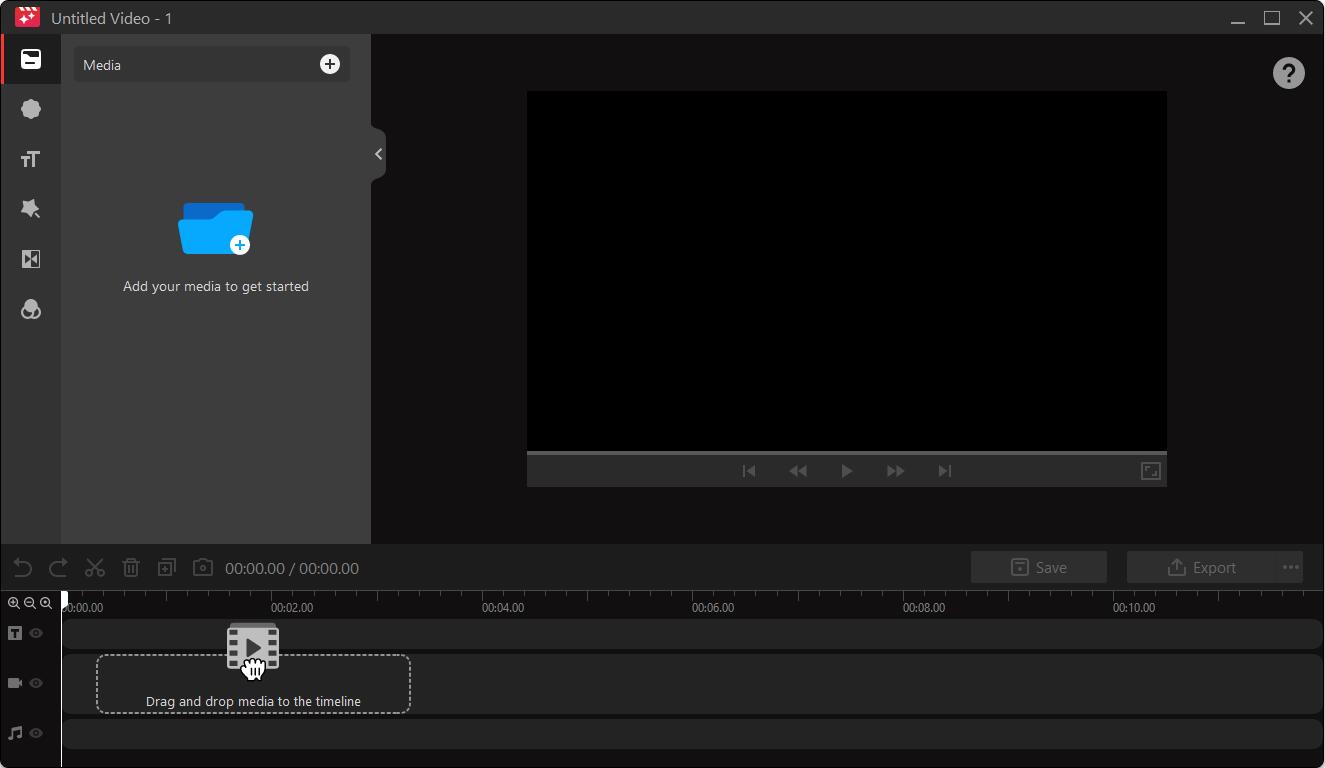Open export options three-dot menu
The image size is (1325, 768).
point(1290,567)
